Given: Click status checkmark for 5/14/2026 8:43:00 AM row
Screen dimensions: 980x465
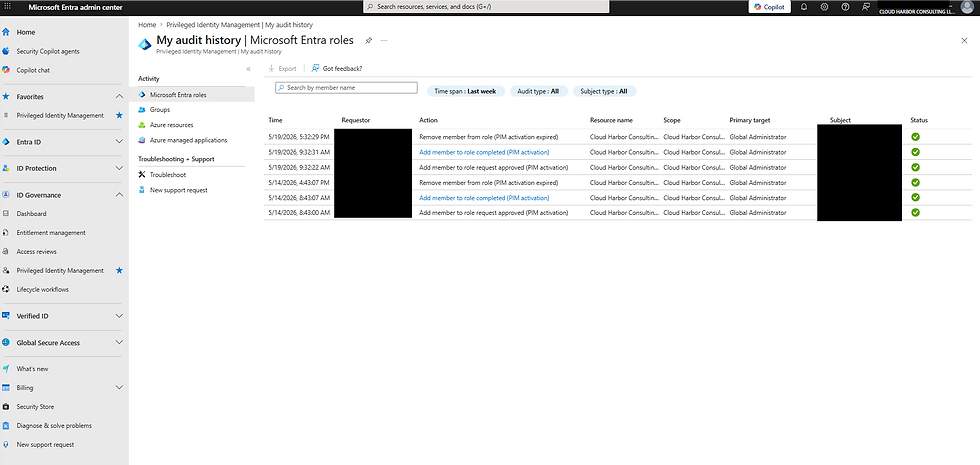Looking at the screenshot, I should 915,212.
